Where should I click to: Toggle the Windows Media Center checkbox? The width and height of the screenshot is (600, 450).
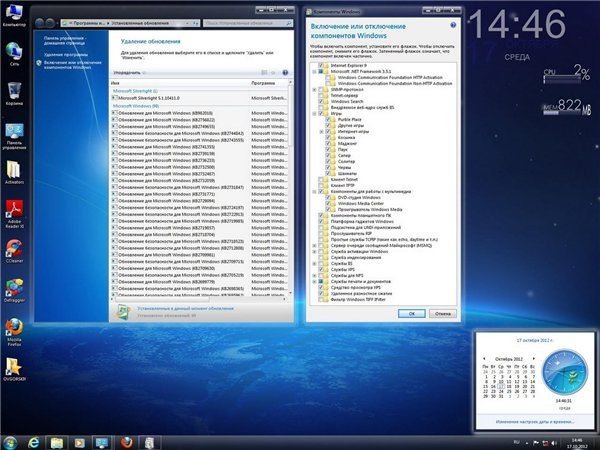tap(328, 204)
